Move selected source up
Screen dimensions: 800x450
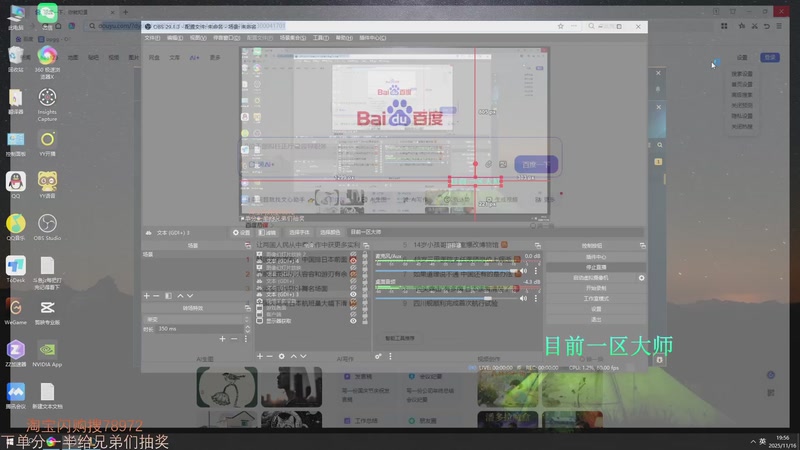[293, 356]
